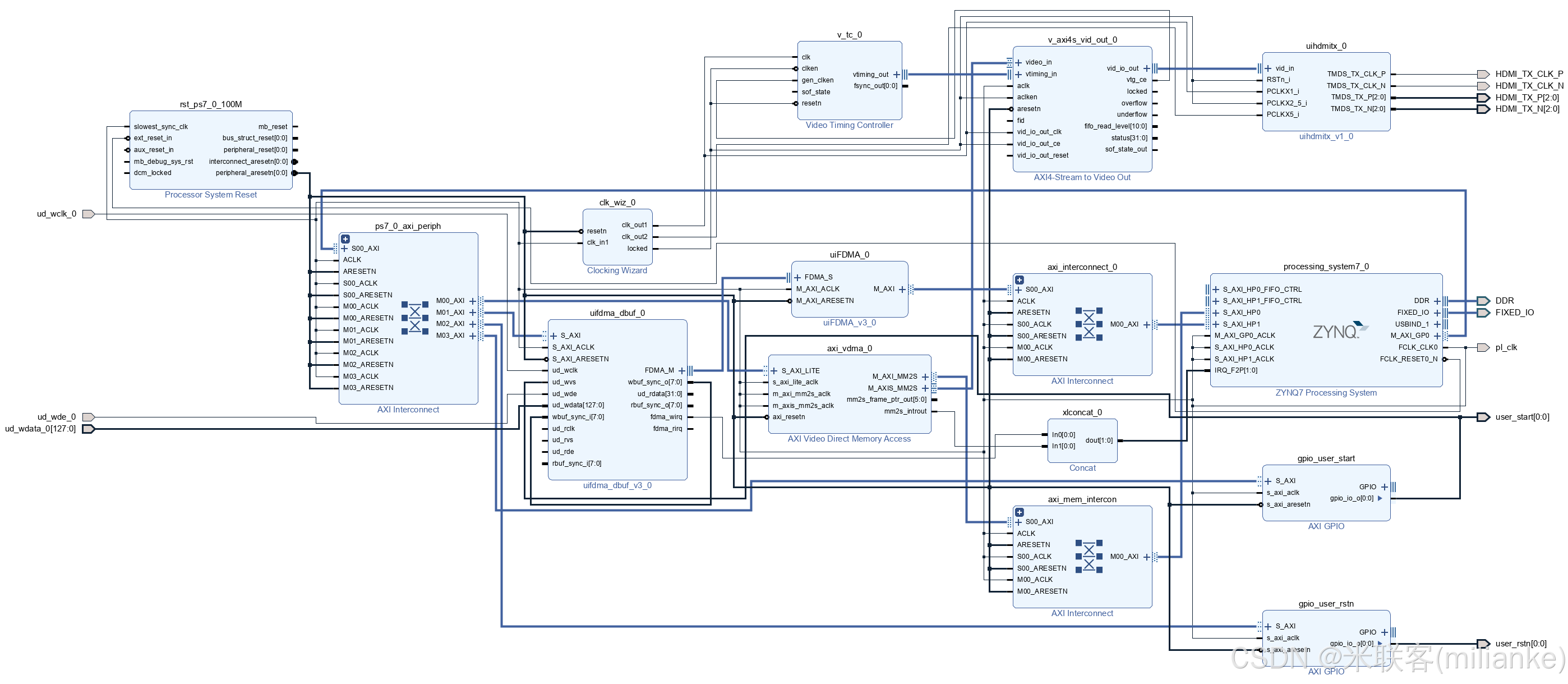Expand the M00_AXI interface on axi_mem_intercon

pyautogui.click(x=1147, y=557)
